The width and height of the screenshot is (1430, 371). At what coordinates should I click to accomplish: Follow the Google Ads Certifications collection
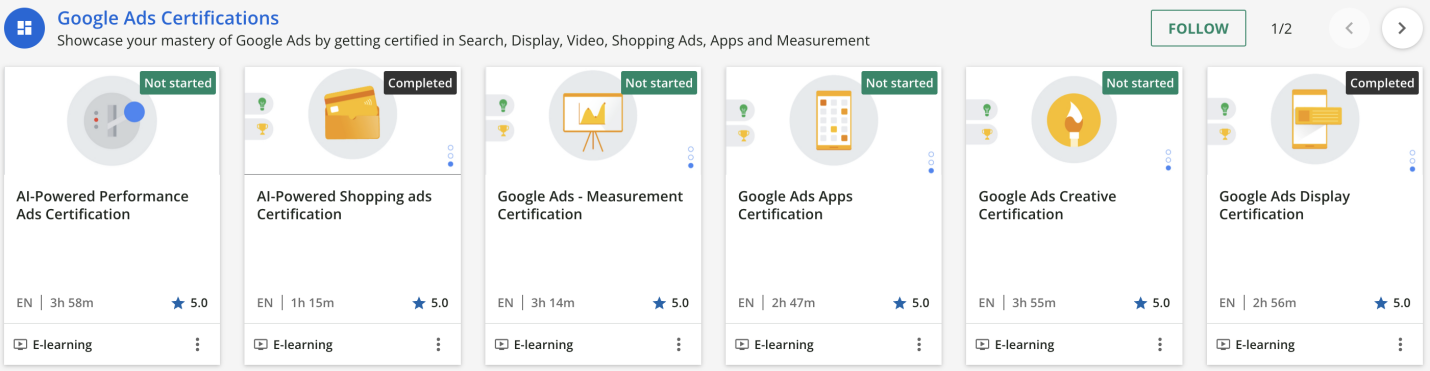coord(1198,28)
